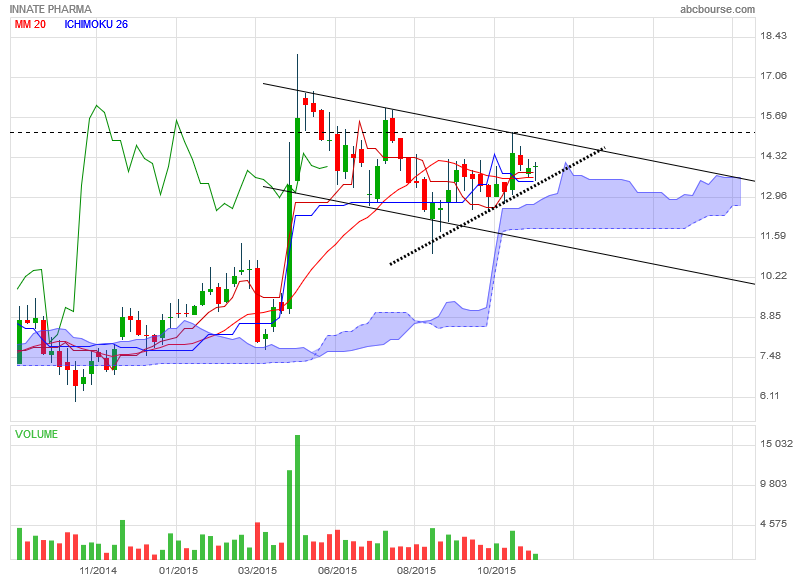
Task: Click volume axis value 4 575
Action: click(x=773, y=524)
